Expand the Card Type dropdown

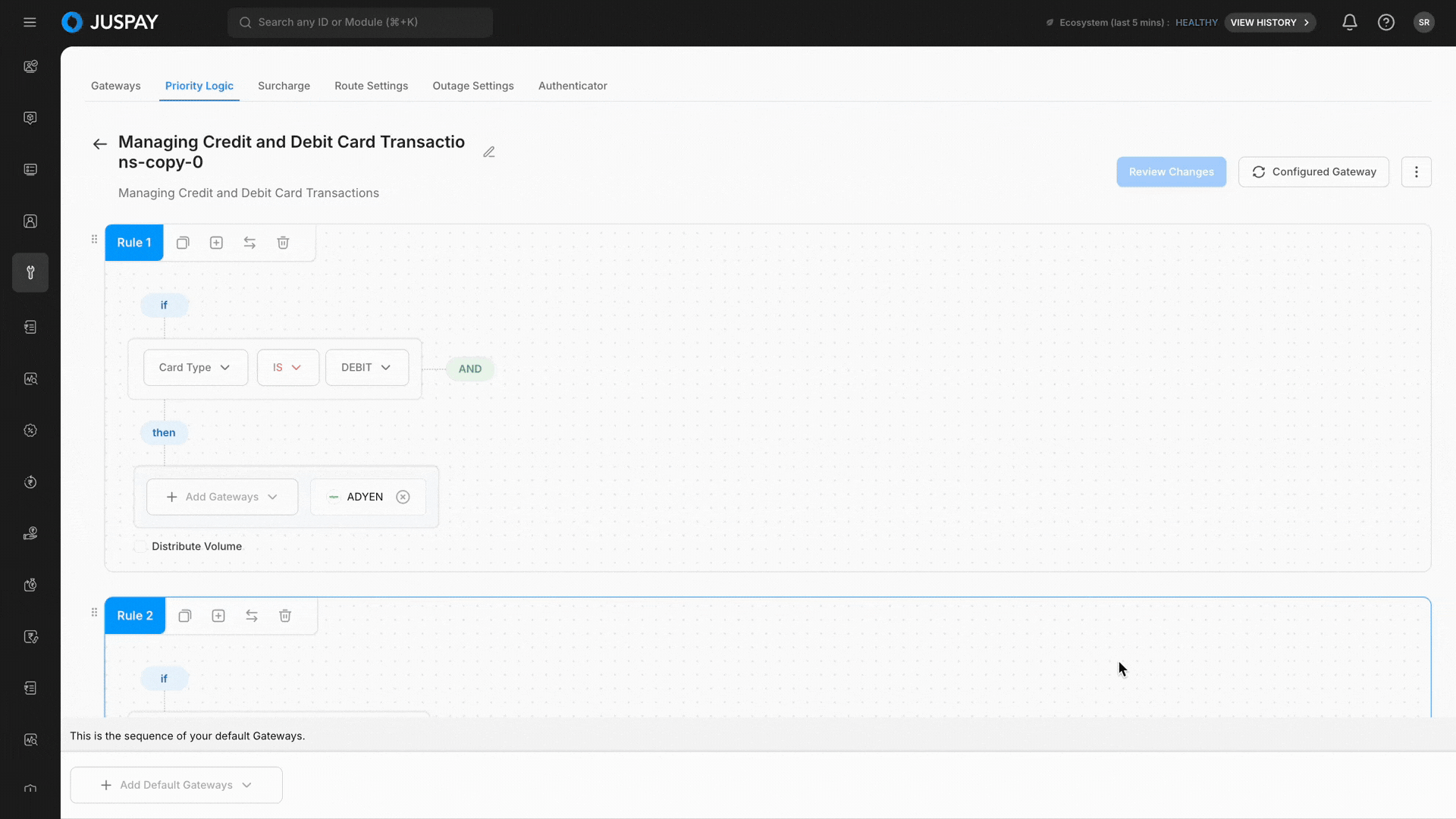(x=195, y=368)
